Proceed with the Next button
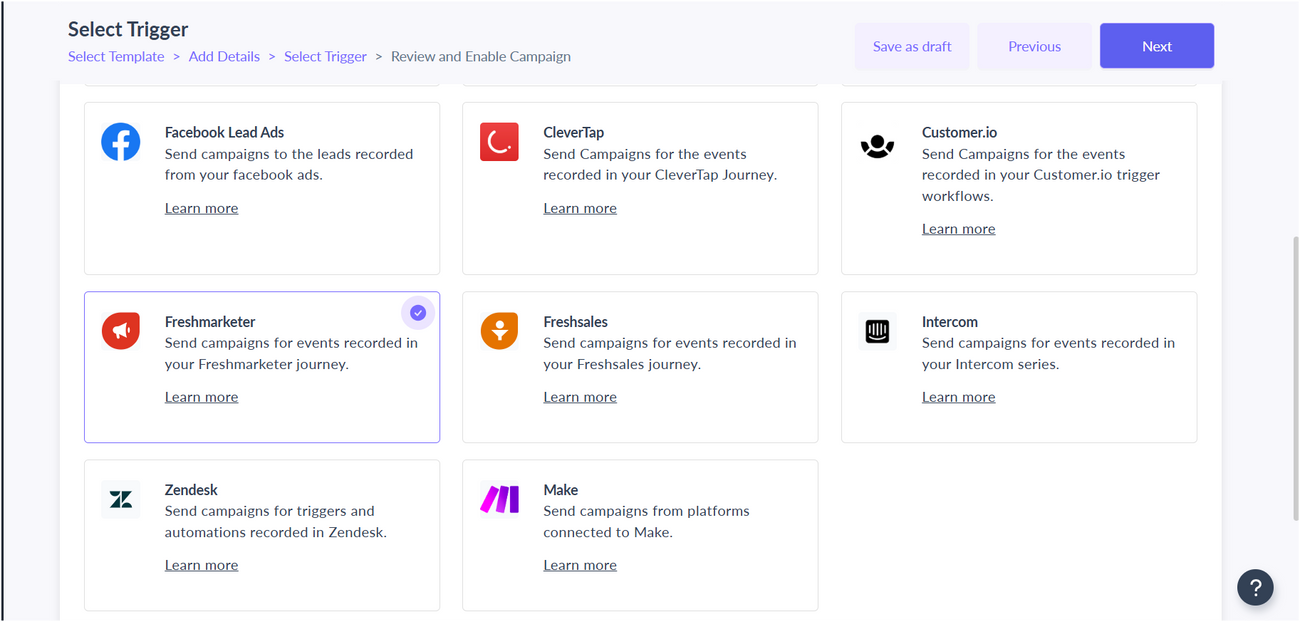This screenshot has width=1300, height=622. [1157, 46]
